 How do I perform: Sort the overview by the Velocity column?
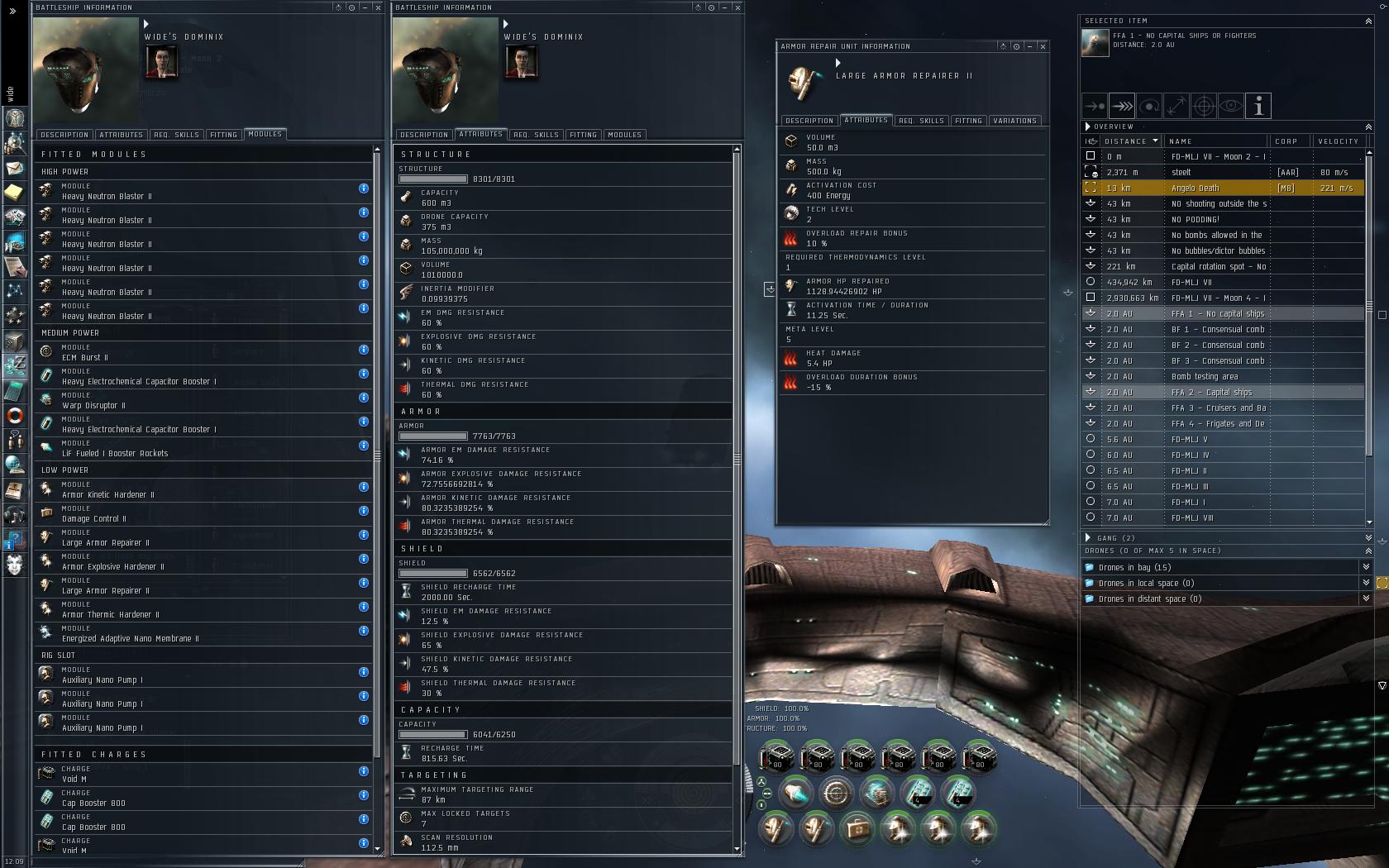tap(1339, 141)
